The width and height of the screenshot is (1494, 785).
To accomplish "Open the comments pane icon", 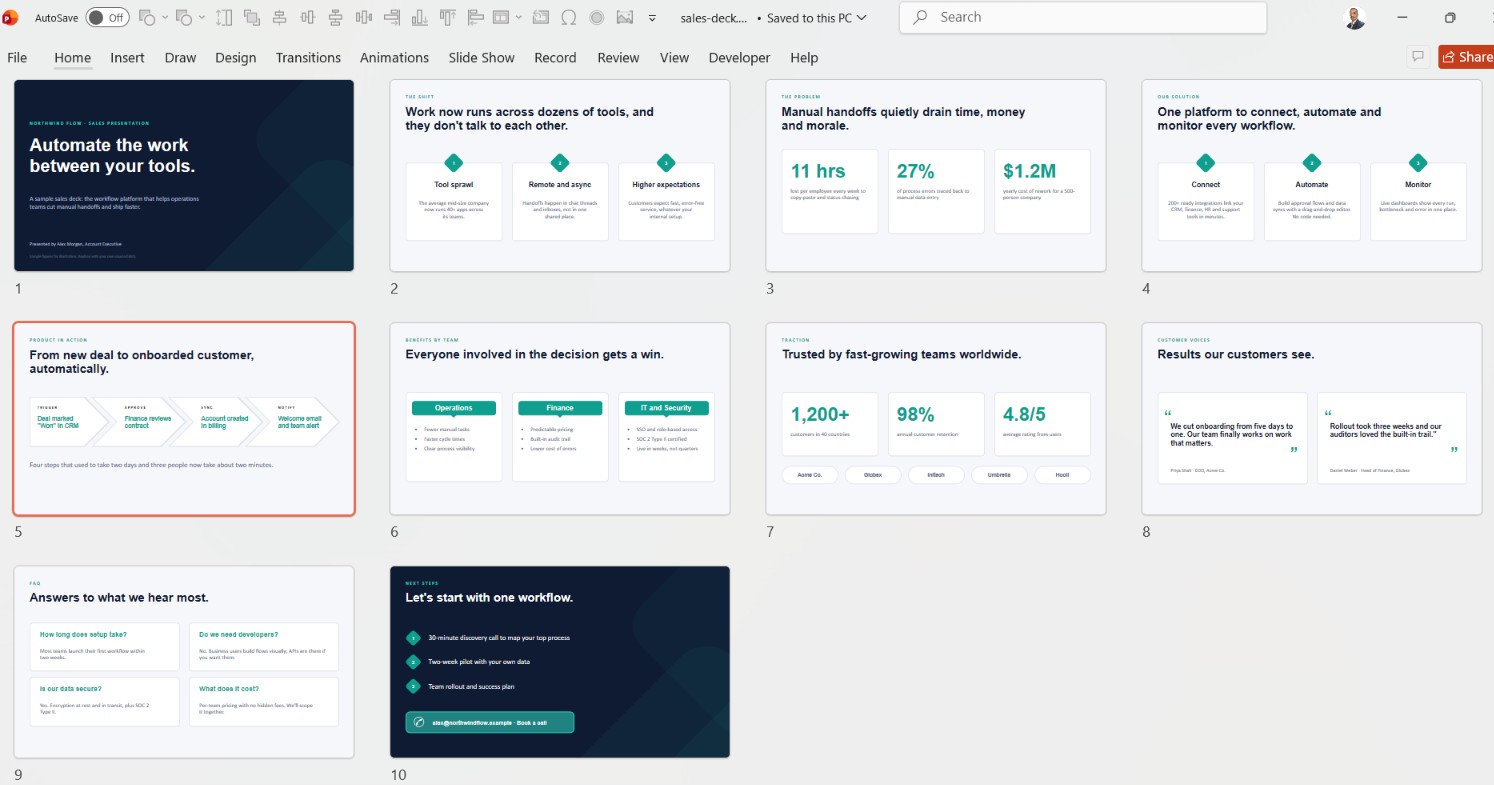I will click(1417, 57).
